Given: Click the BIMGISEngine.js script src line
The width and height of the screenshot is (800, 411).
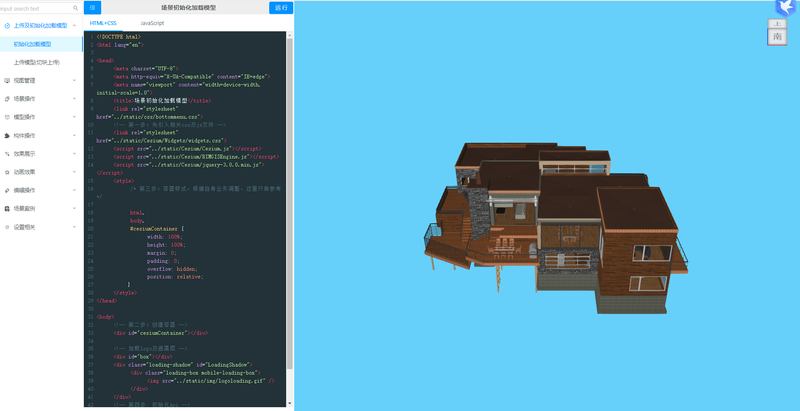Looking at the screenshot, I should (x=196, y=157).
